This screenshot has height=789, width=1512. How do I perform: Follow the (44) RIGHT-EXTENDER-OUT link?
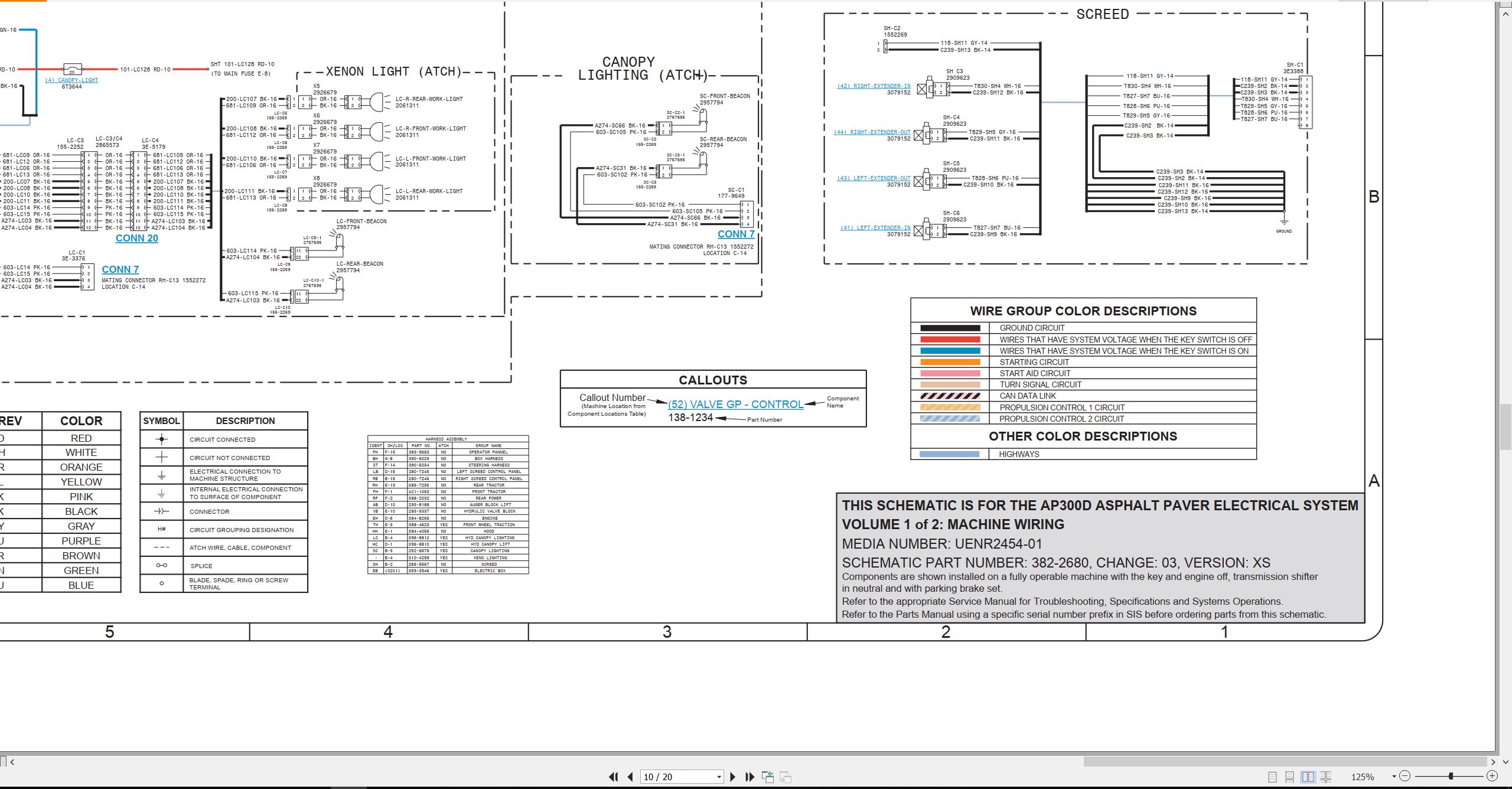pos(872,132)
